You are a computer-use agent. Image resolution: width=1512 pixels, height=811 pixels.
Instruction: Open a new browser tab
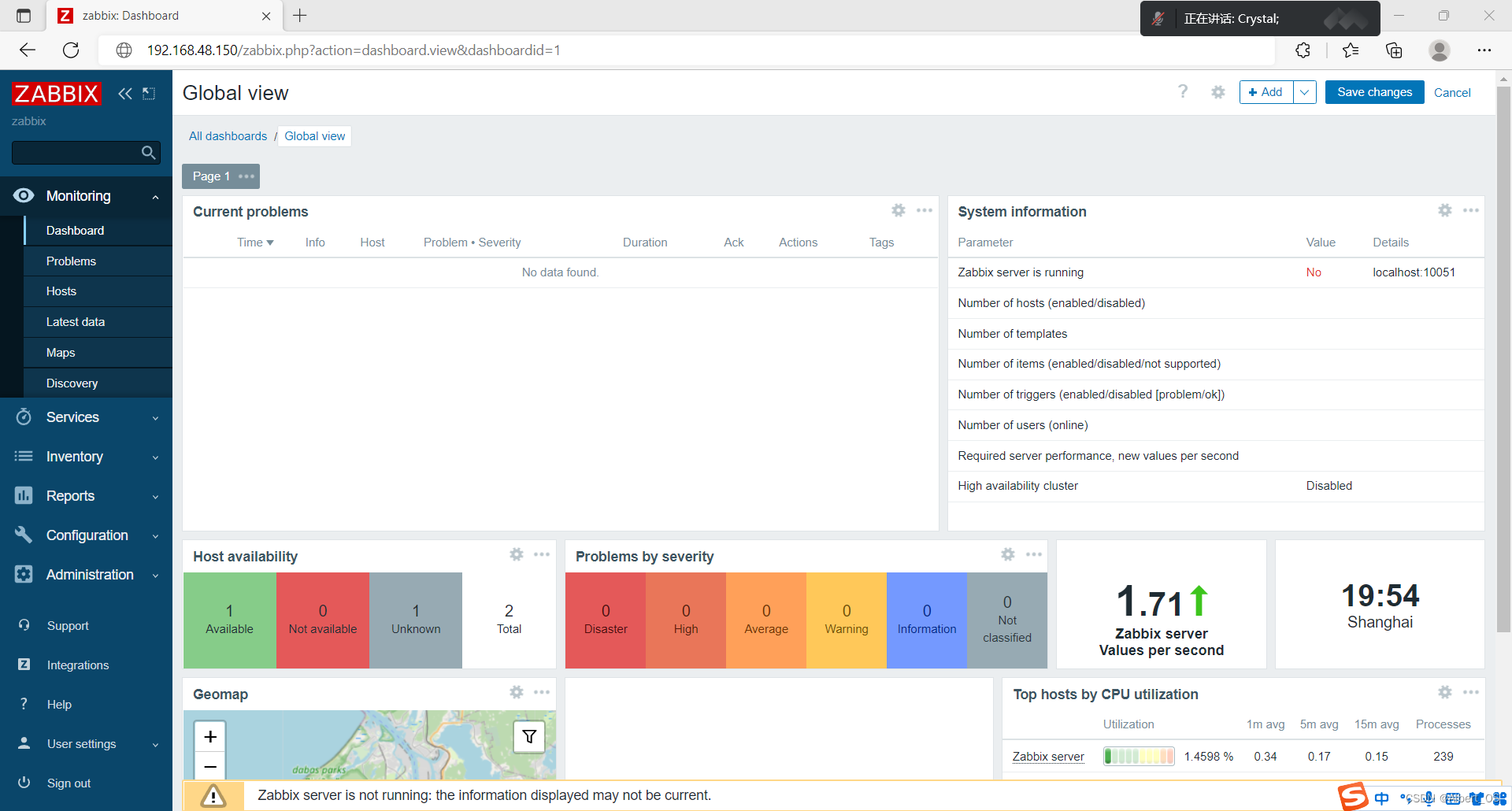(x=300, y=15)
